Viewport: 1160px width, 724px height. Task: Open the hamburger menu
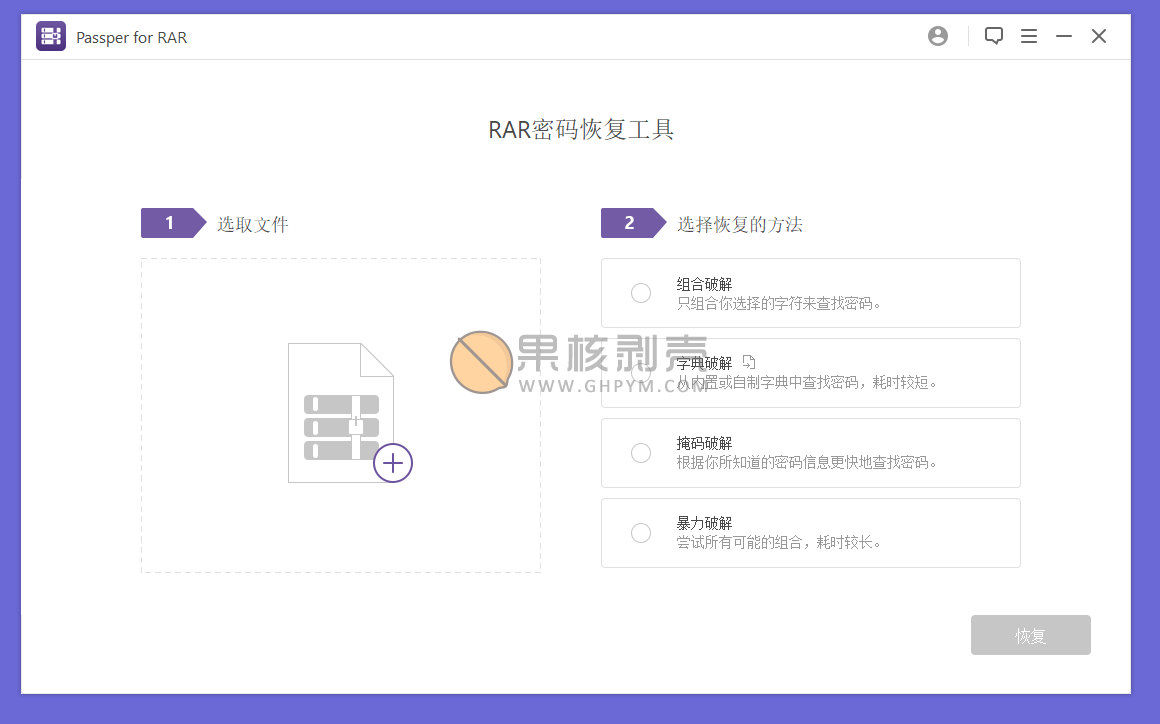[1028, 35]
